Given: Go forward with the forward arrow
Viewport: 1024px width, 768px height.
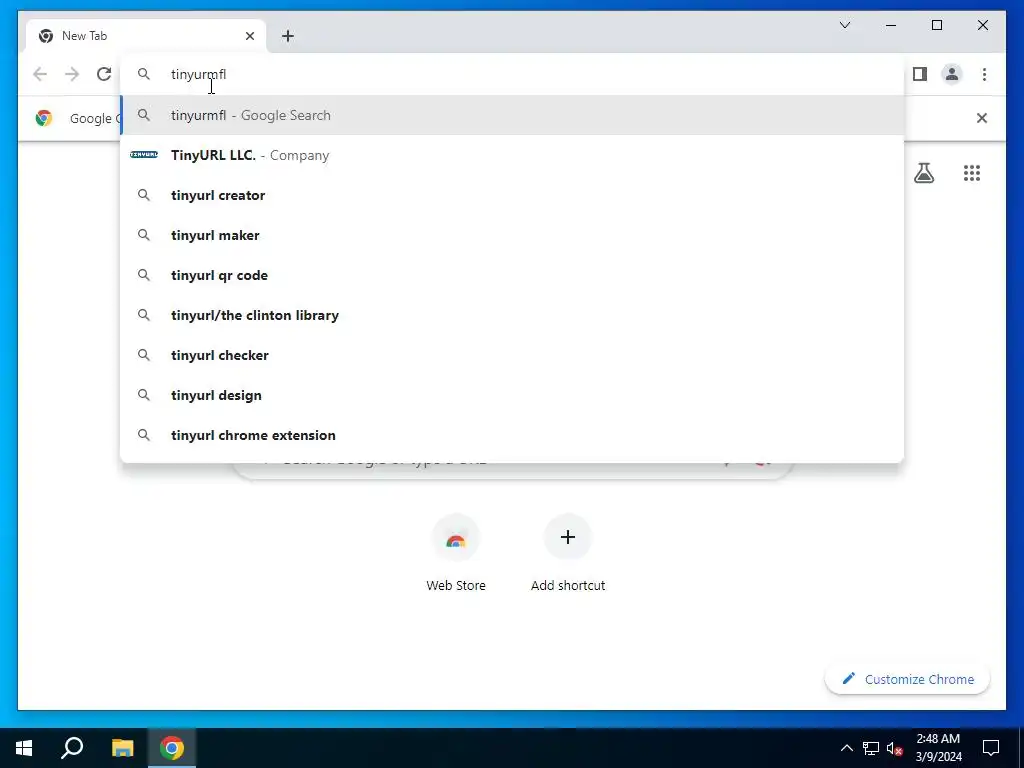Looking at the screenshot, I should (x=72, y=74).
